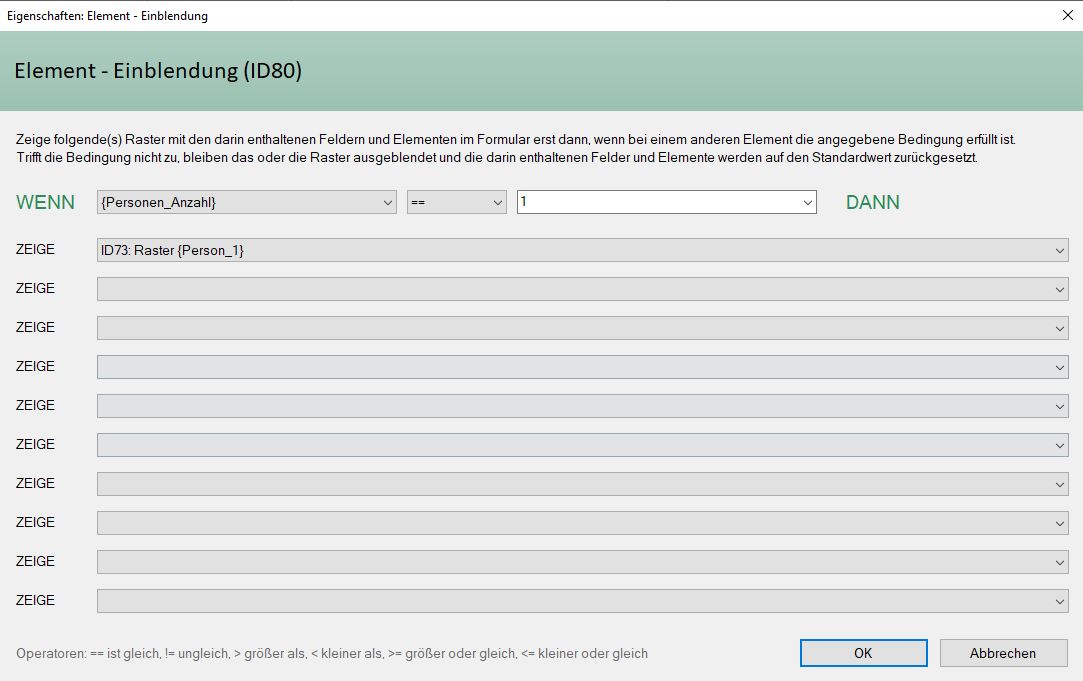Expand the condition value combo box arrow

[807, 203]
